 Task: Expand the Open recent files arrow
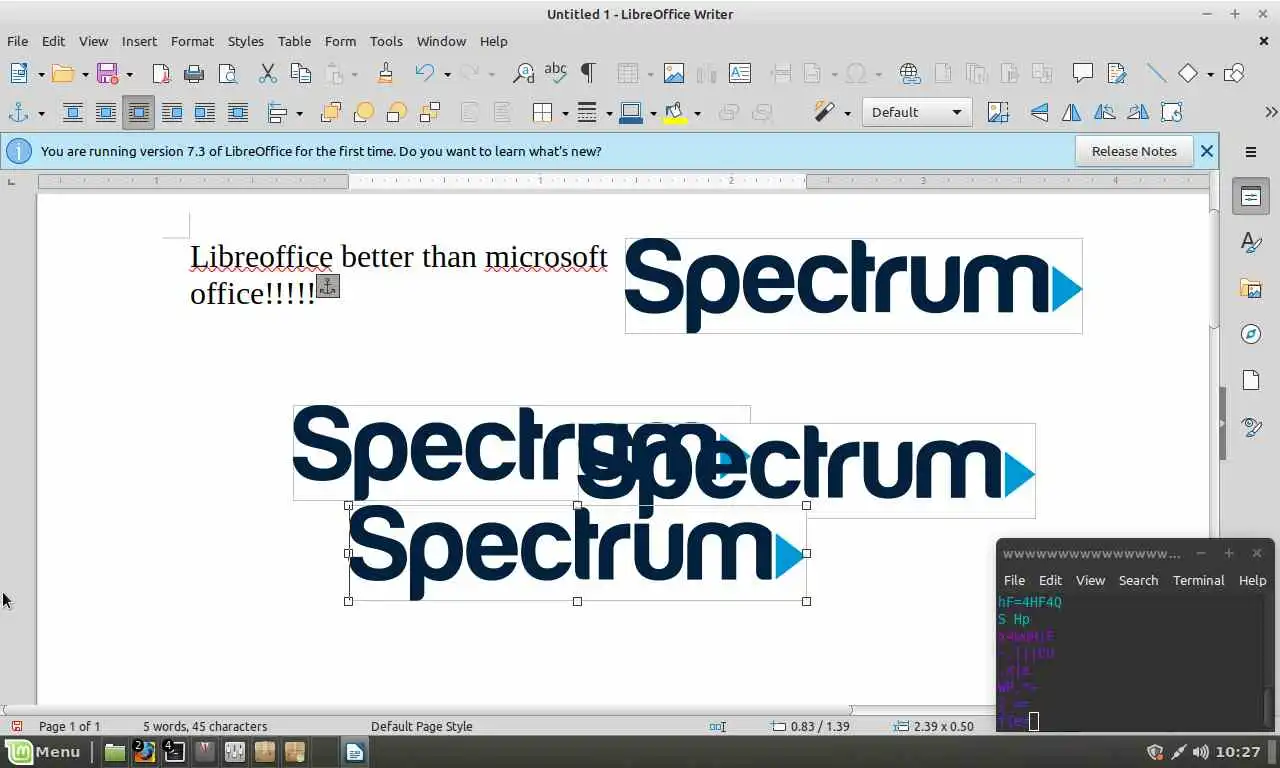point(85,74)
